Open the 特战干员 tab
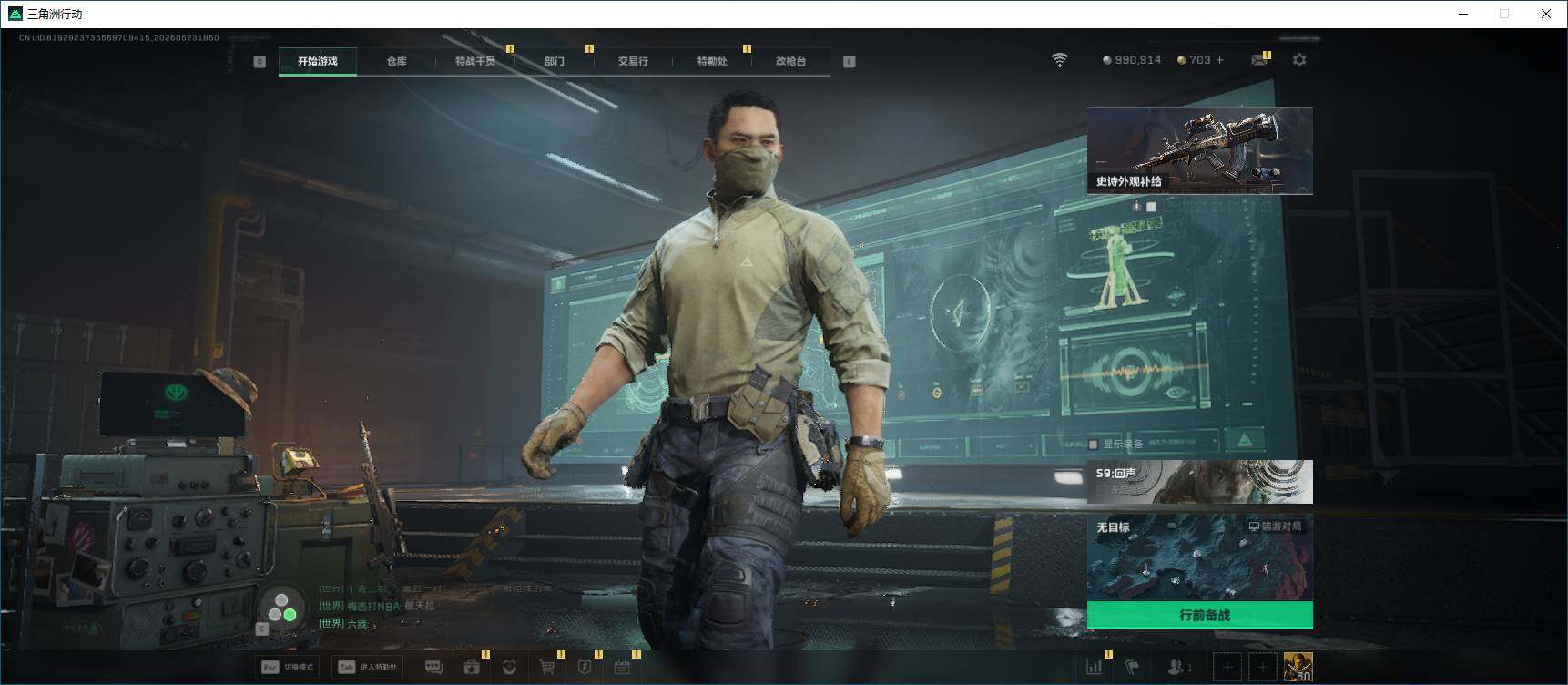The width and height of the screenshot is (1568, 685). click(475, 61)
